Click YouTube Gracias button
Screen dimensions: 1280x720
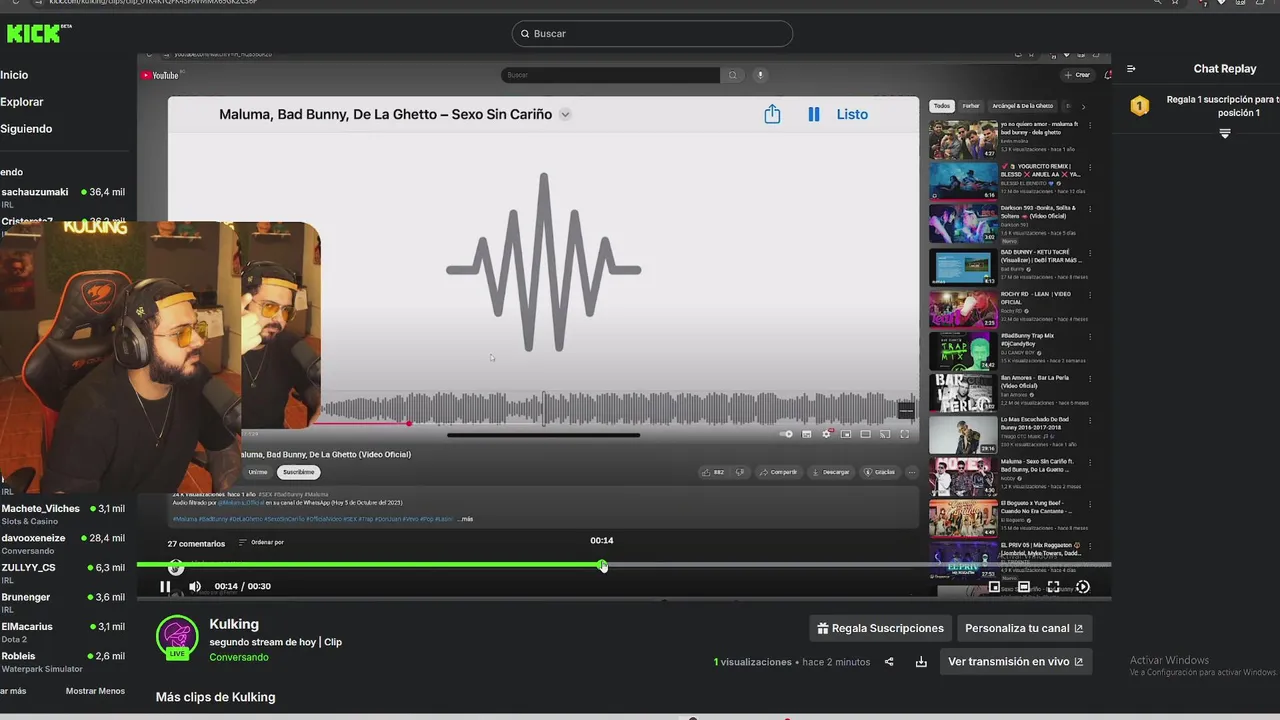(x=880, y=472)
